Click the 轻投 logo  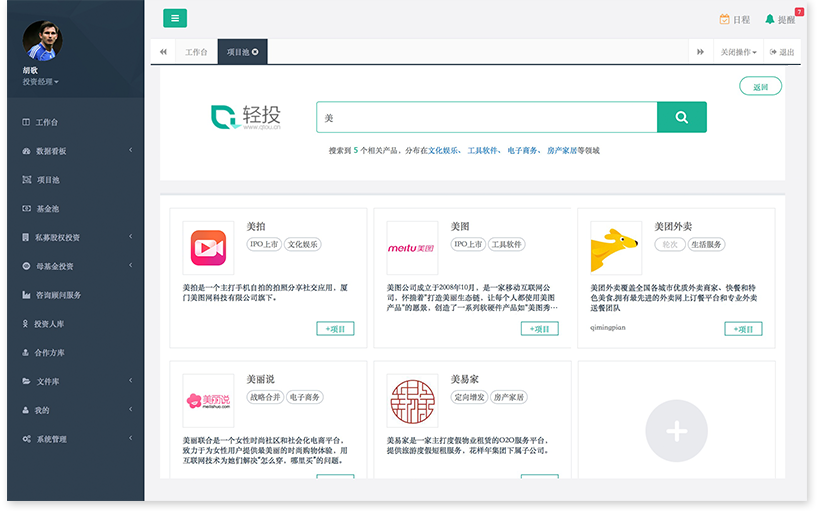pos(246,117)
